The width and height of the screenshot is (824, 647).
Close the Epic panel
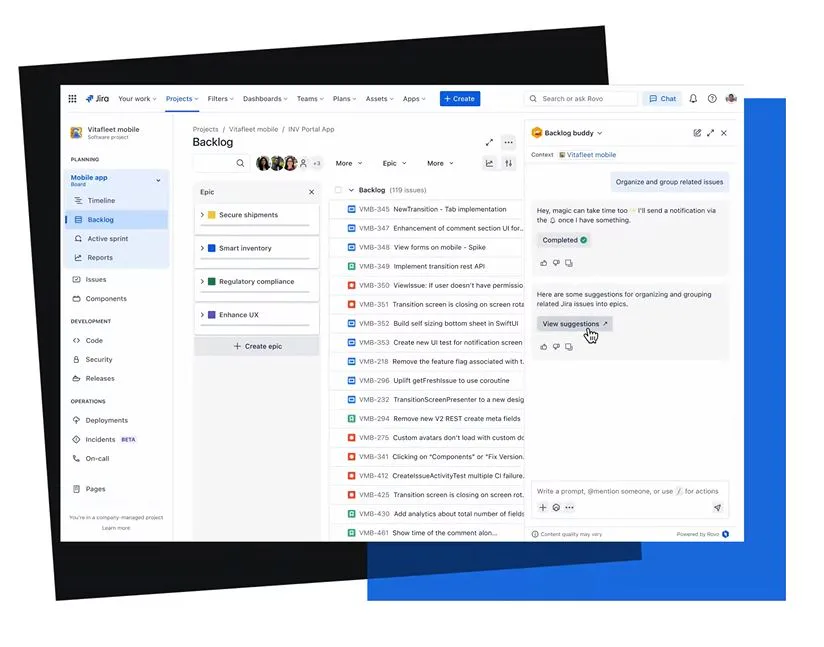point(312,192)
